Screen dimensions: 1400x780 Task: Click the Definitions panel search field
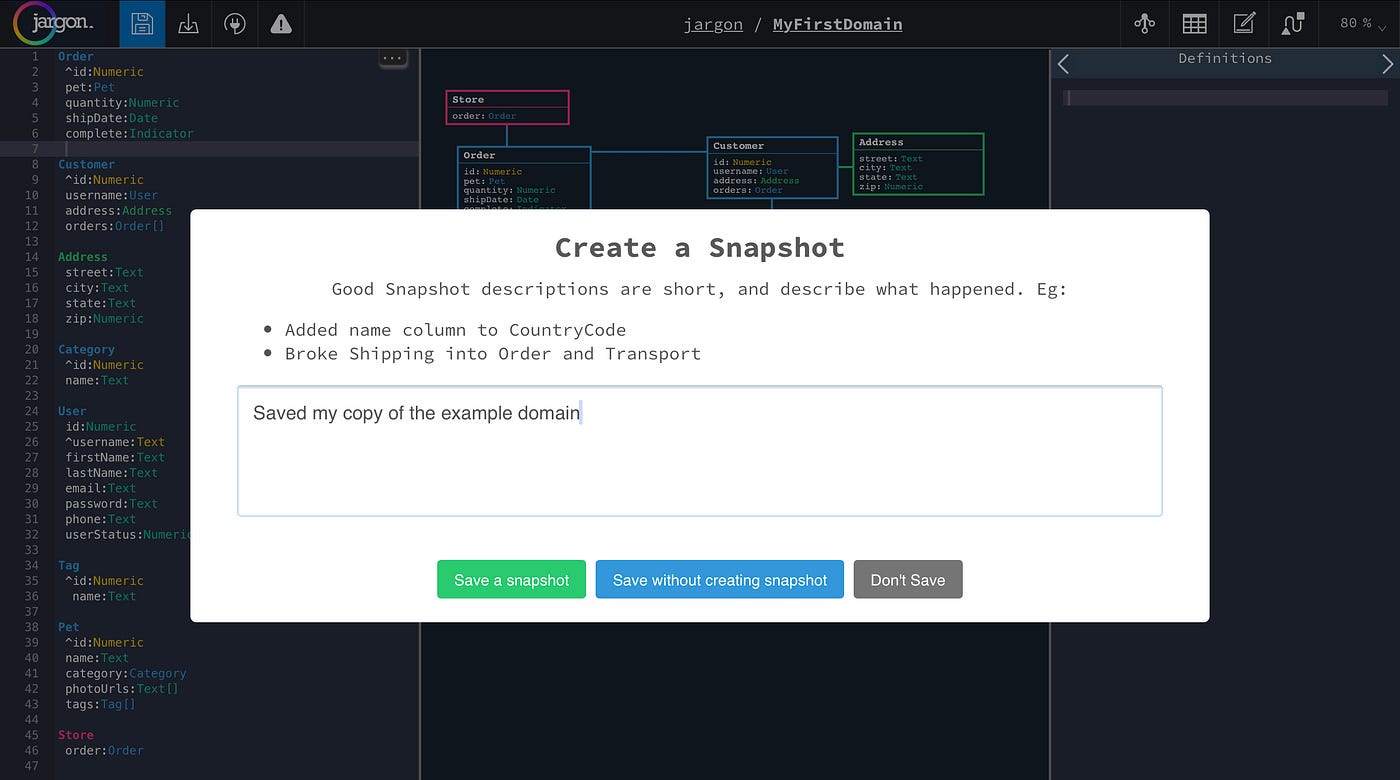pos(1225,98)
